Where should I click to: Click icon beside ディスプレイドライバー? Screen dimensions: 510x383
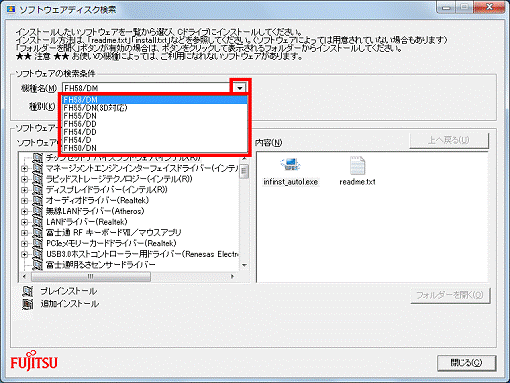[38, 190]
